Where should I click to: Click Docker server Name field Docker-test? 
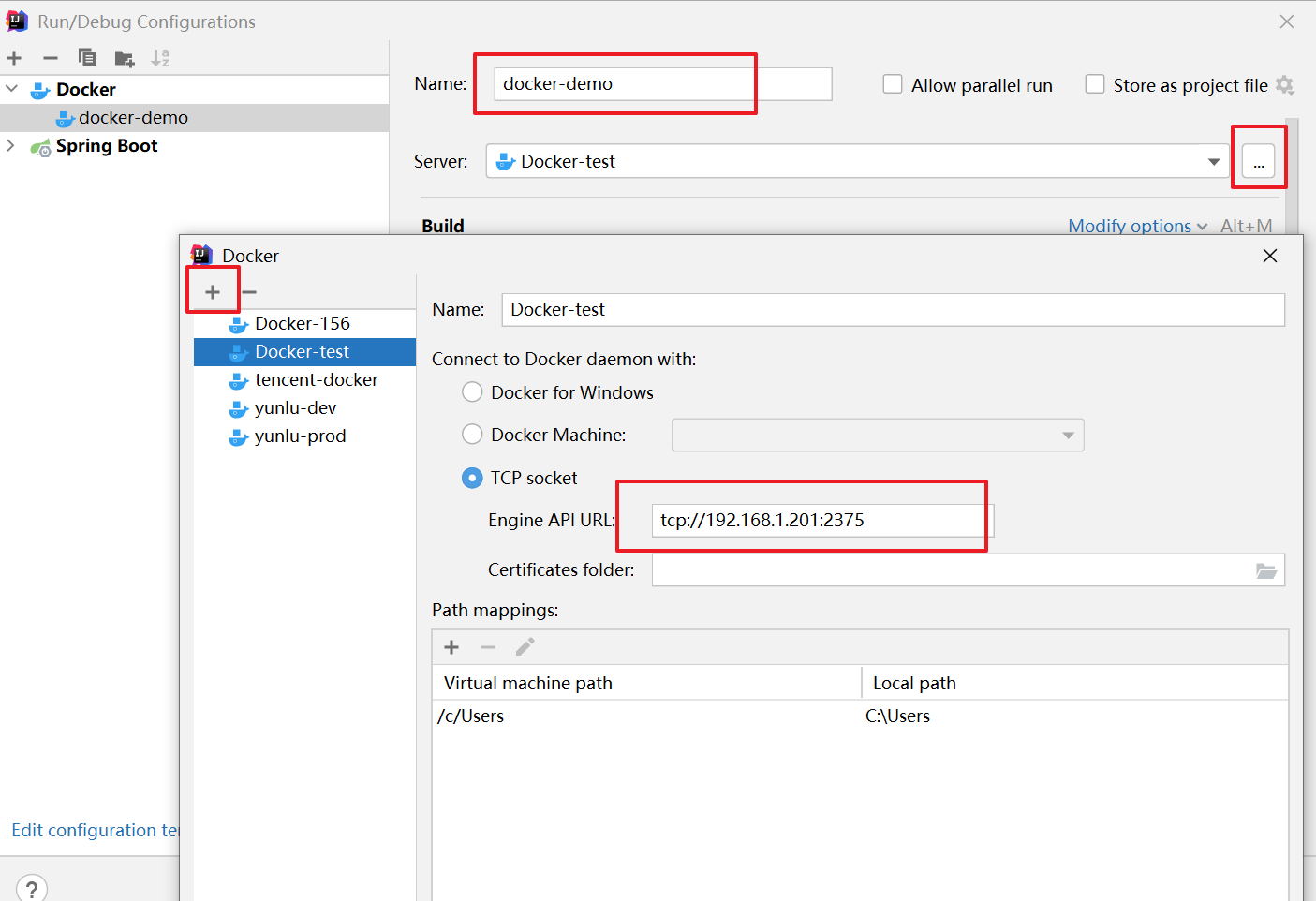893,310
